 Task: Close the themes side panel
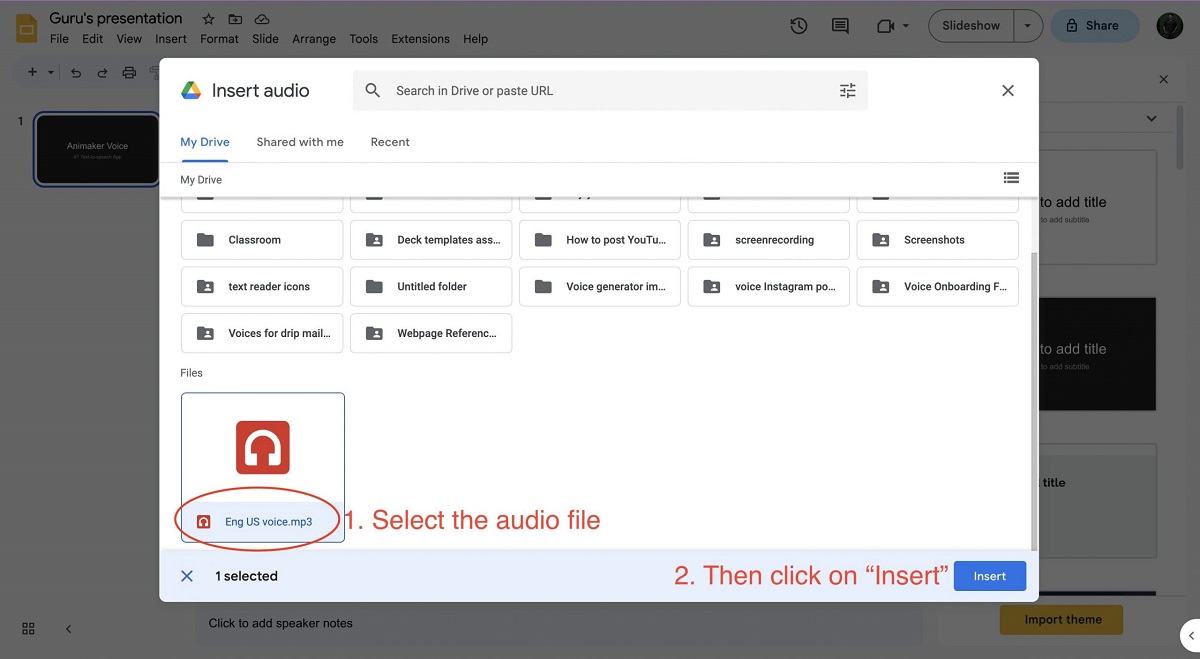pyautogui.click(x=1163, y=79)
